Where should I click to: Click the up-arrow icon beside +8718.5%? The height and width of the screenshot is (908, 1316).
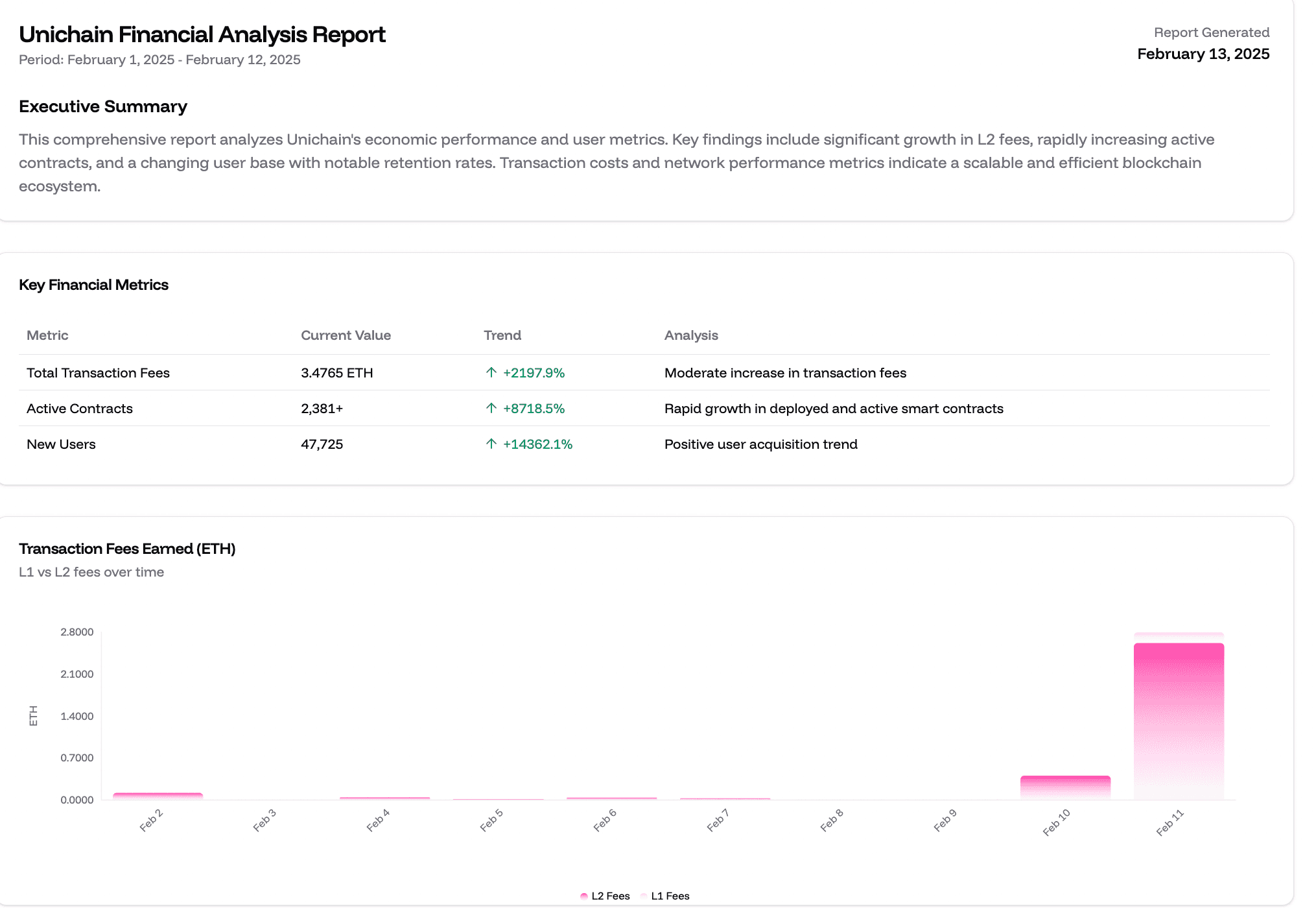pyautogui.click(x=491, y=408)
